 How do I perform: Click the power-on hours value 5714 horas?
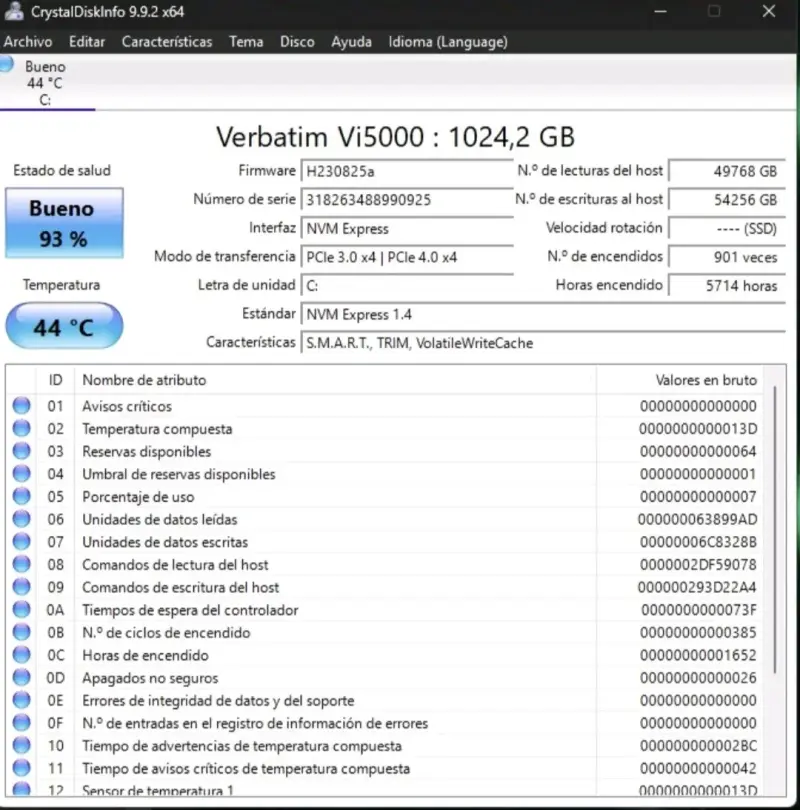727,286
